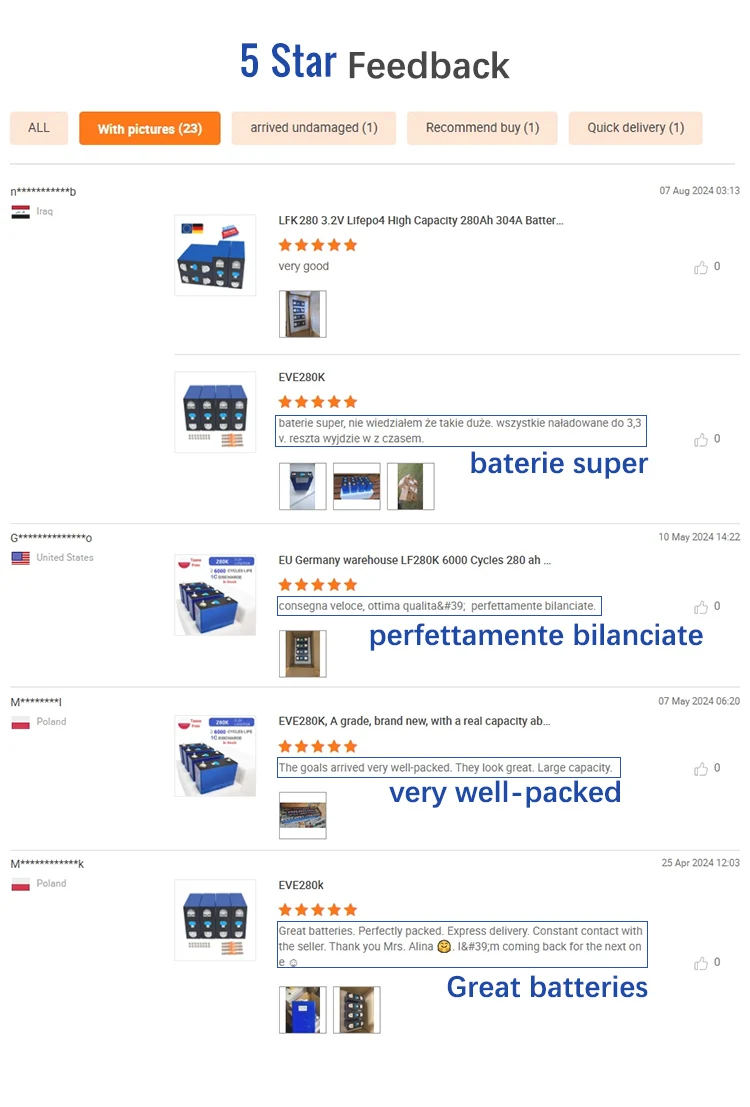The height and width of the screenshot is (1107, 750).
Task: Filter reviews by "Recommend buy (1)"
Action: [482, 128]
